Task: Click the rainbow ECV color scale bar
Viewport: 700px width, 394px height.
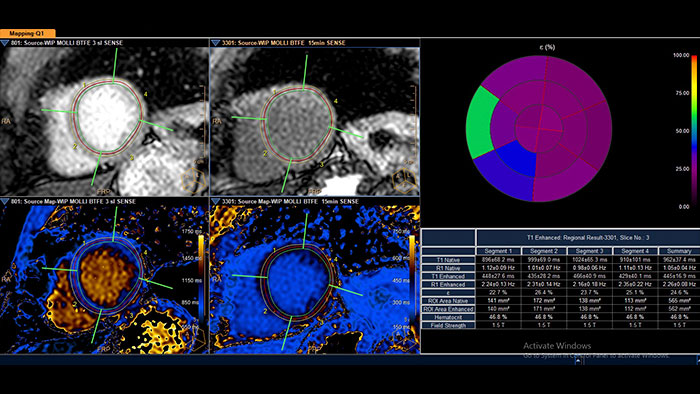Action: [694, 131]
